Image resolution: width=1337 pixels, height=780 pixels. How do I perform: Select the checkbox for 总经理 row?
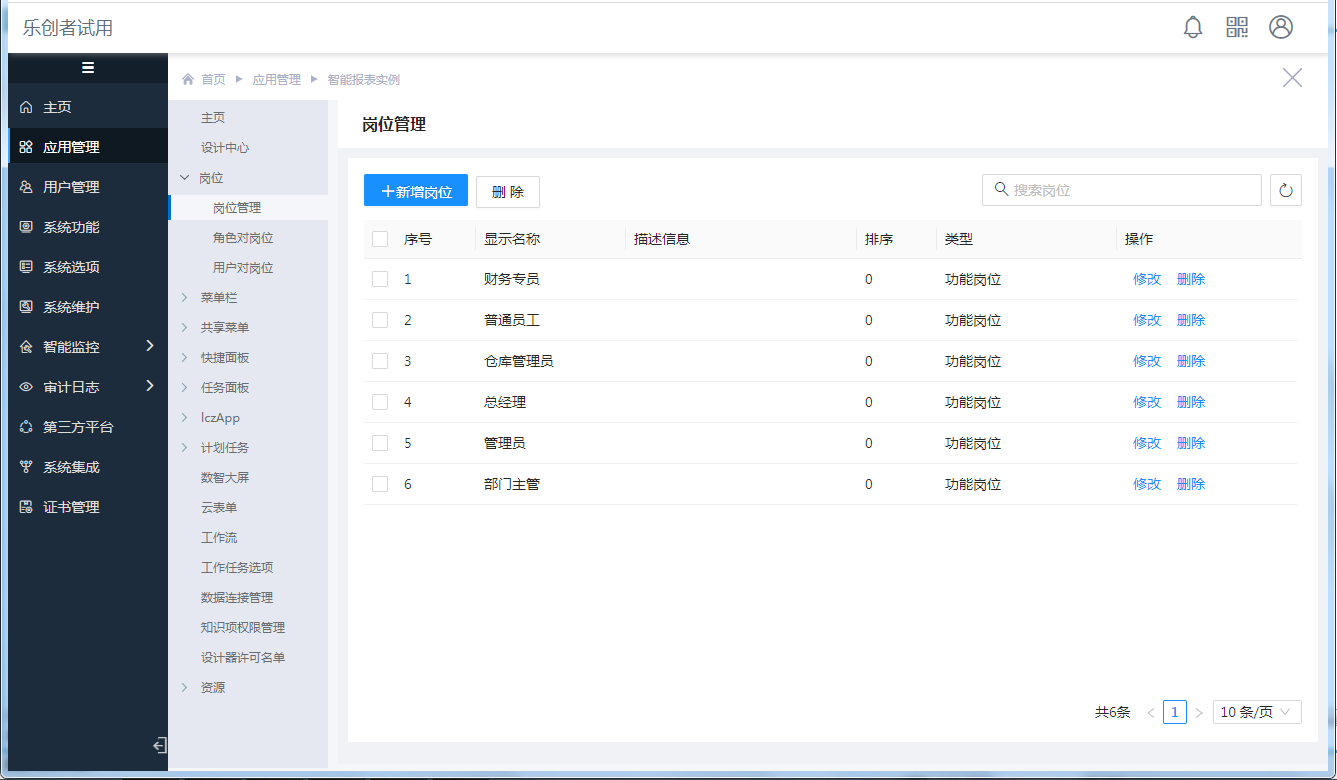point(380,402)
